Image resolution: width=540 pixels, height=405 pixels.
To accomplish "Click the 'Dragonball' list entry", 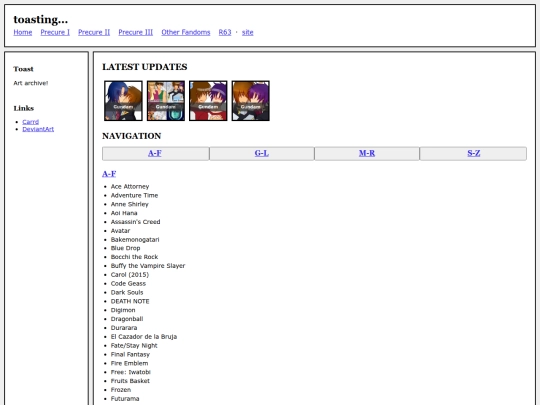I will click(127, 319).
